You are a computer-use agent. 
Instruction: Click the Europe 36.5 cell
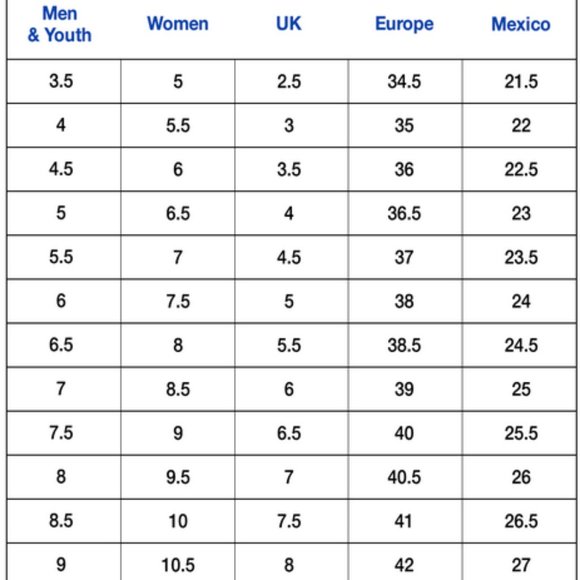405,213
